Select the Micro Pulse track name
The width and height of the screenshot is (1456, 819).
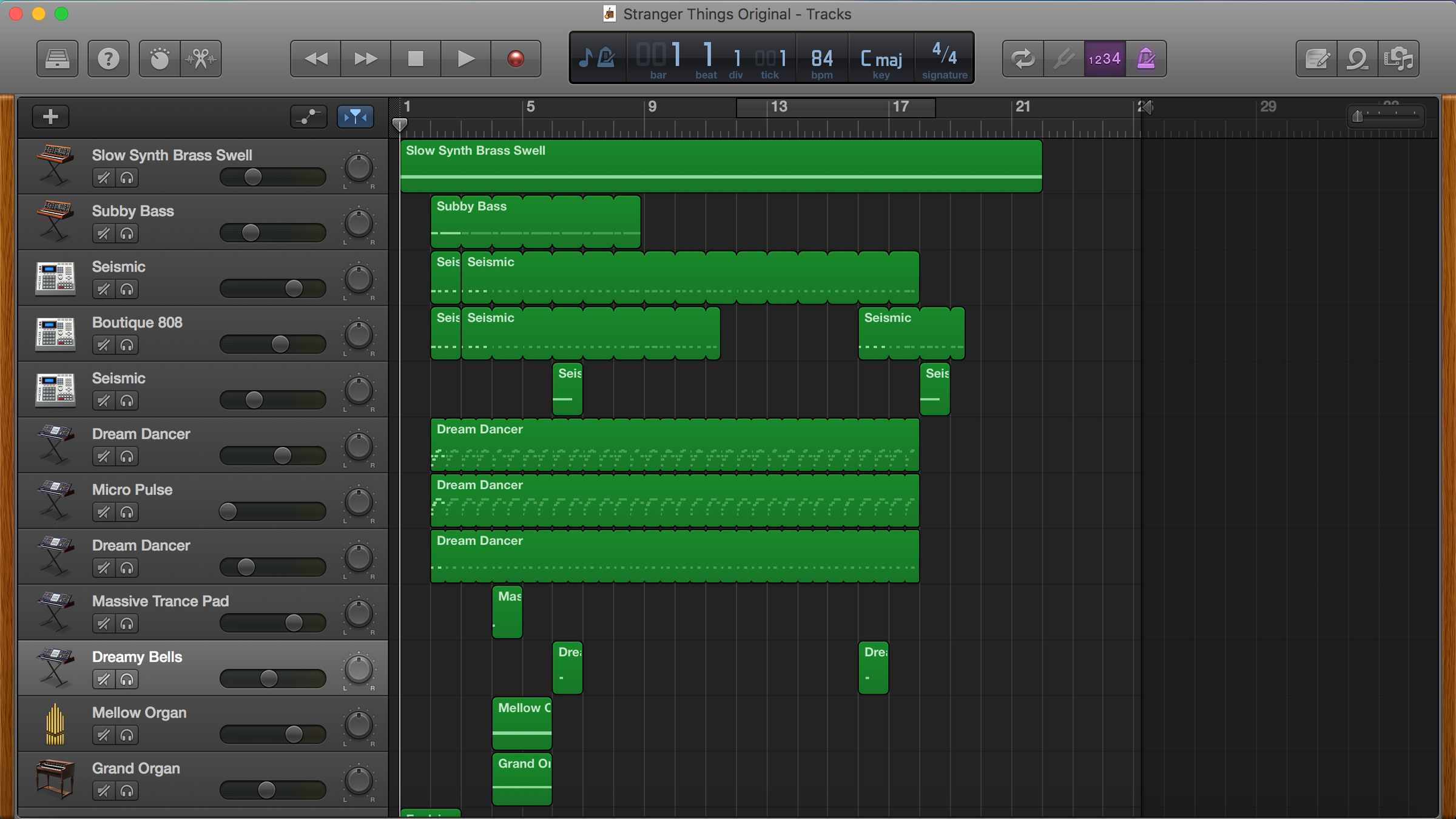point(132,490)
